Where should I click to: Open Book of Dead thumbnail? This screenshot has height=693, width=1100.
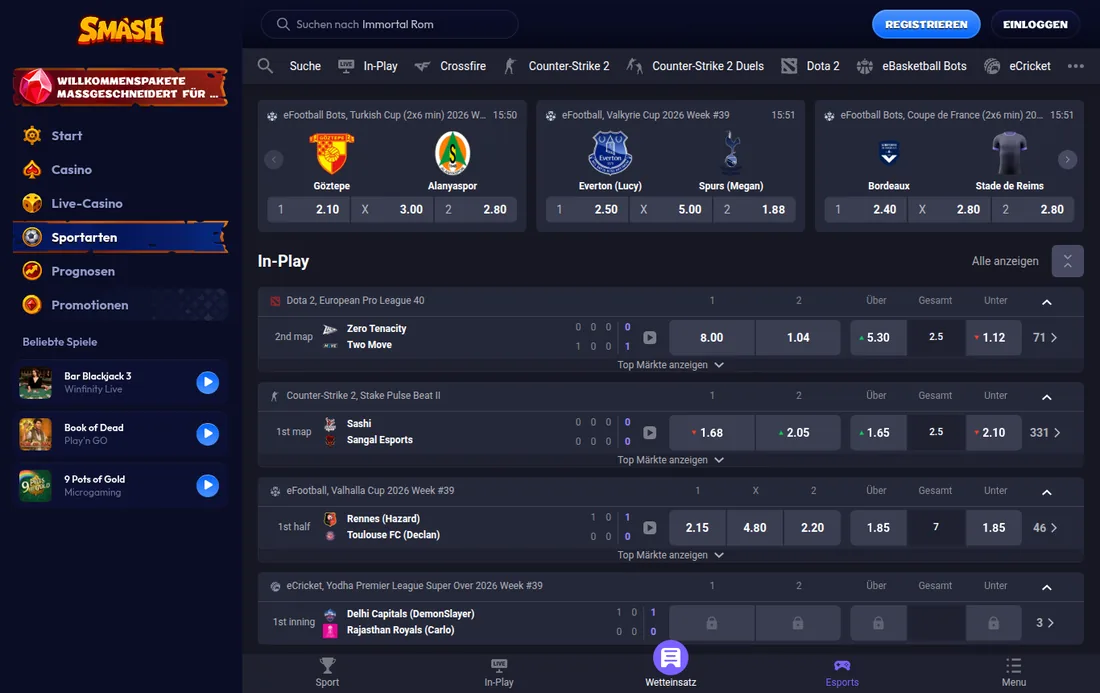pos(35,434)
